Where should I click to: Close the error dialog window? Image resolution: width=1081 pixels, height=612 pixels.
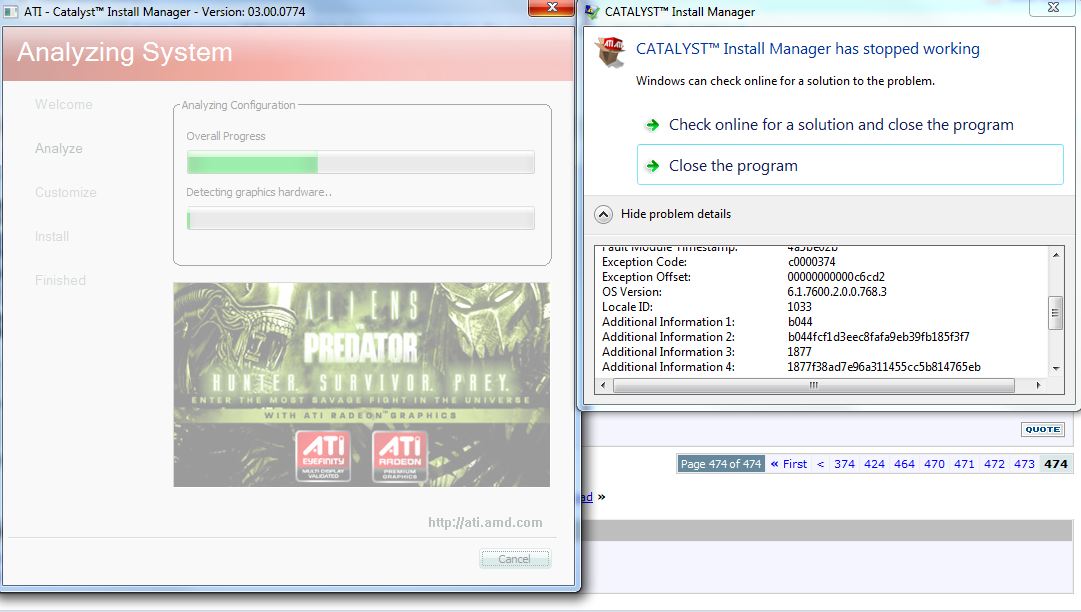pyautogui.click(x=1053, y=8)
